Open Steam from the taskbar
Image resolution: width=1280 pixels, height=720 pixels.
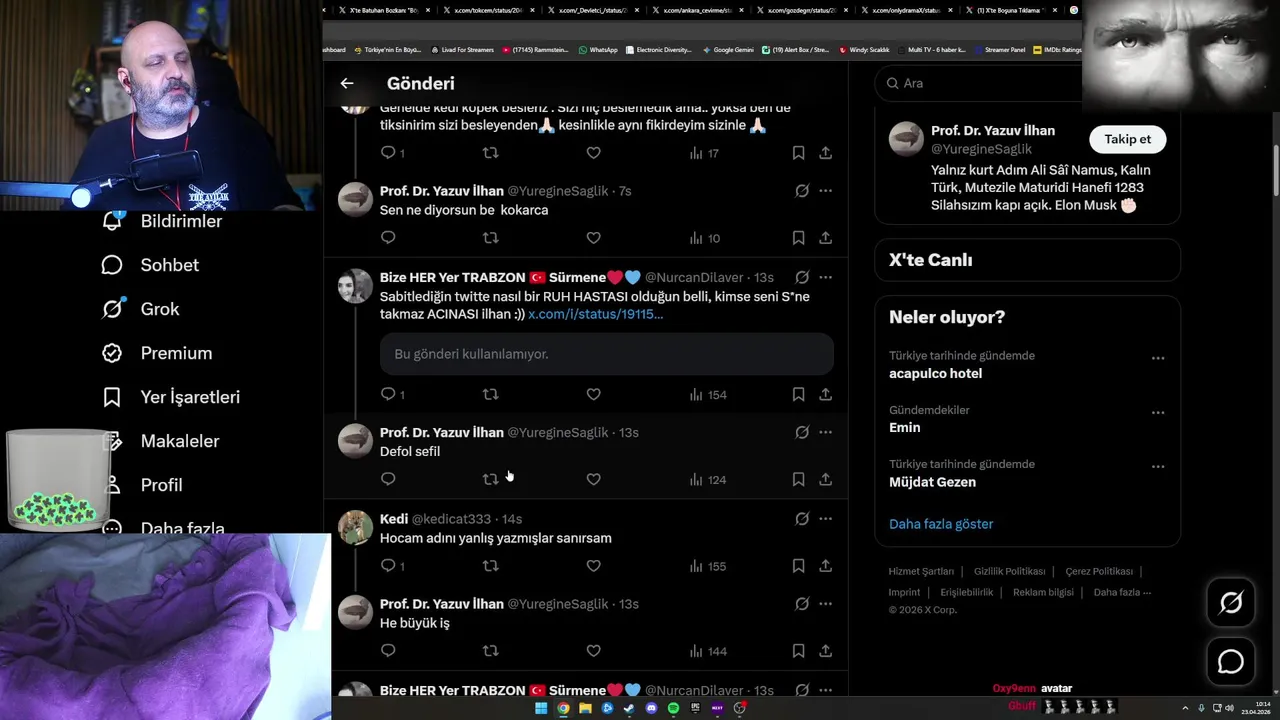coord(629,708)
